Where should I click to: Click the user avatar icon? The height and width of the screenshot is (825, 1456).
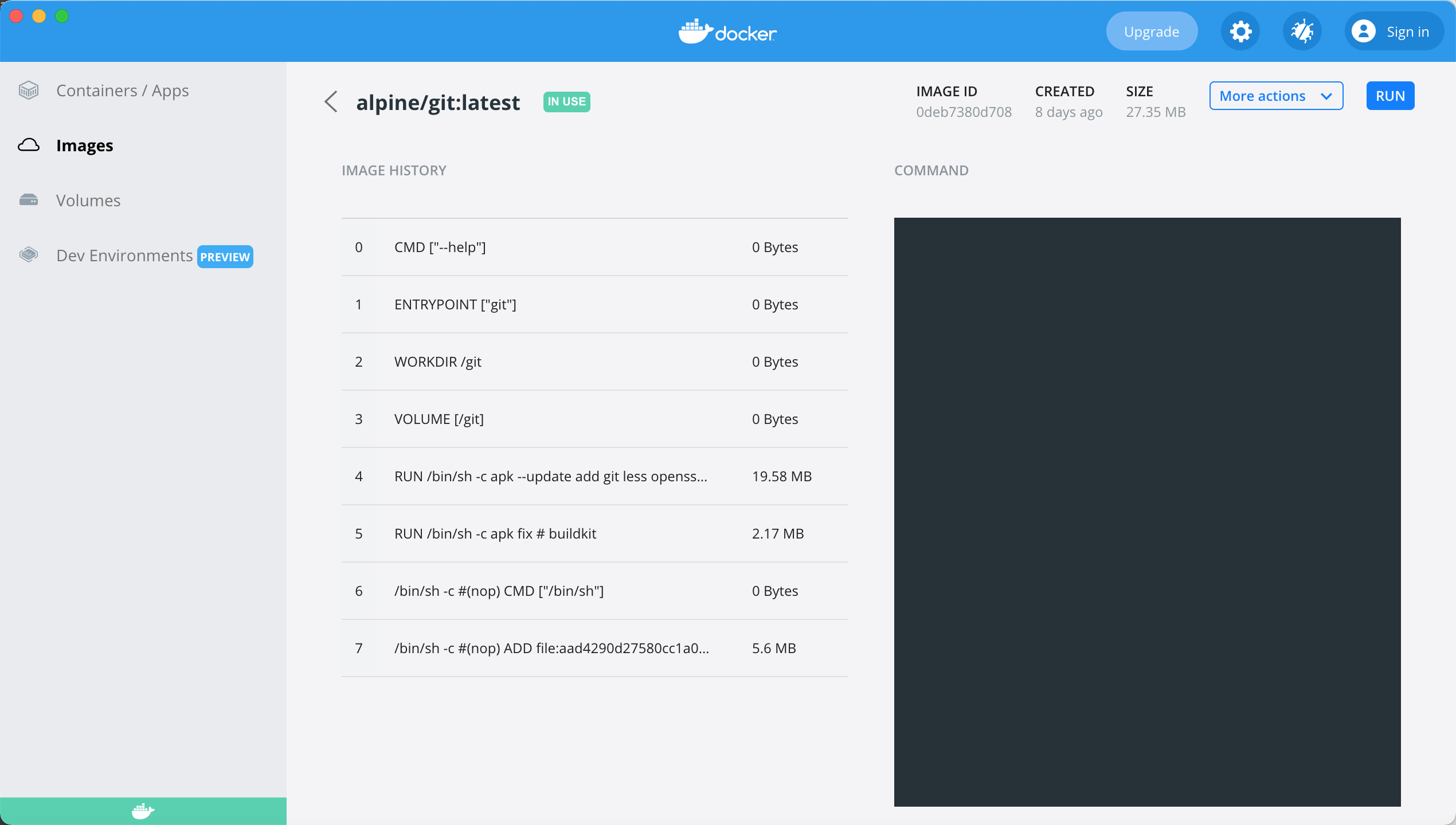coord(1364,32)
